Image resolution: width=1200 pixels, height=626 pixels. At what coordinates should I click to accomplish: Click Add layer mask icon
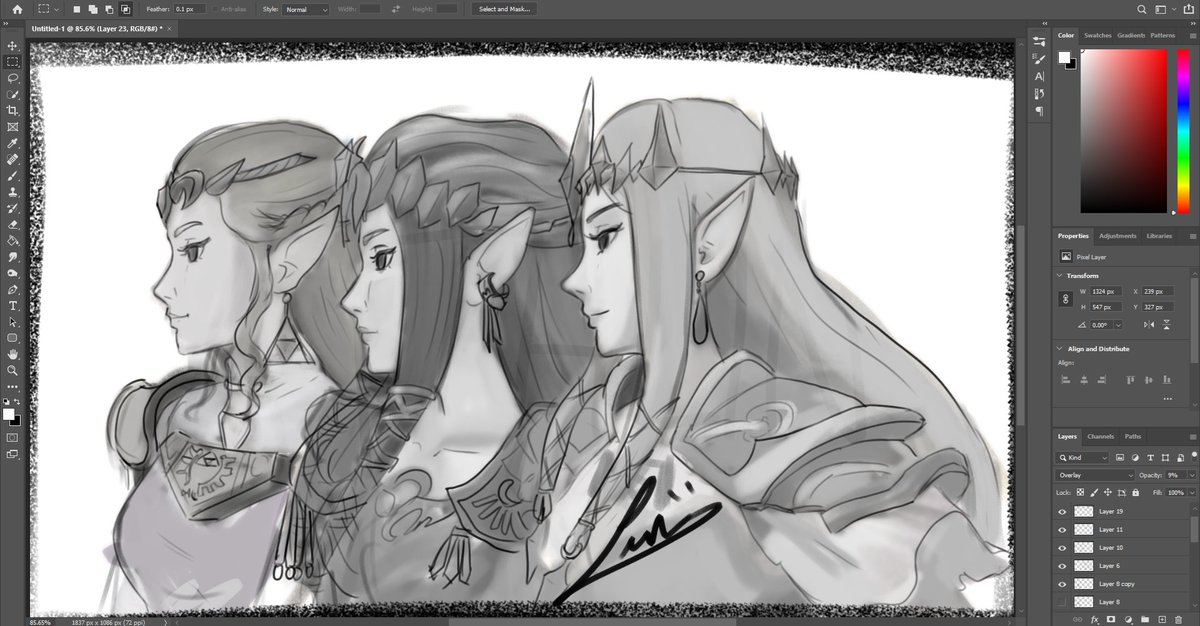(1112, 620)
